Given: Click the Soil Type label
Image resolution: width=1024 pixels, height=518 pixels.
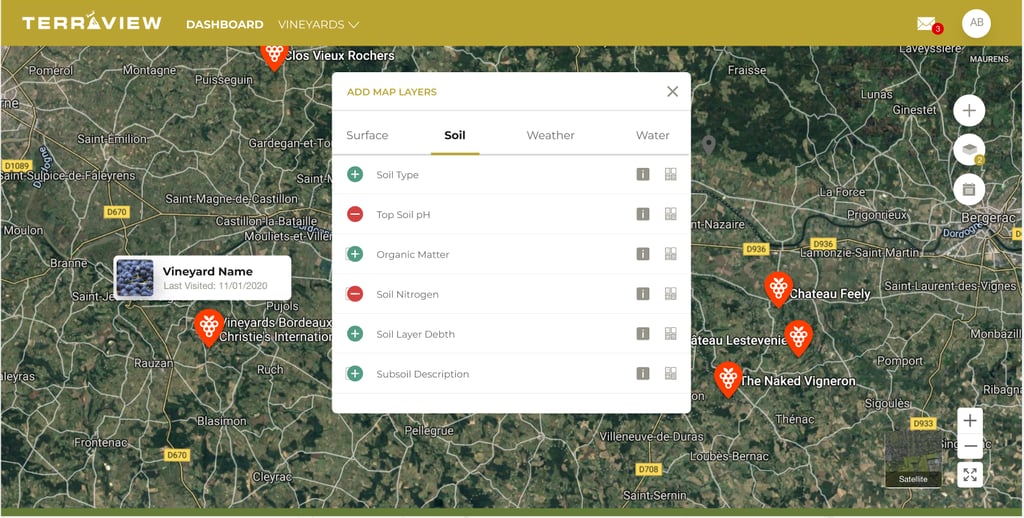Looking at the screenshot, I should click(x=397, y=175).
